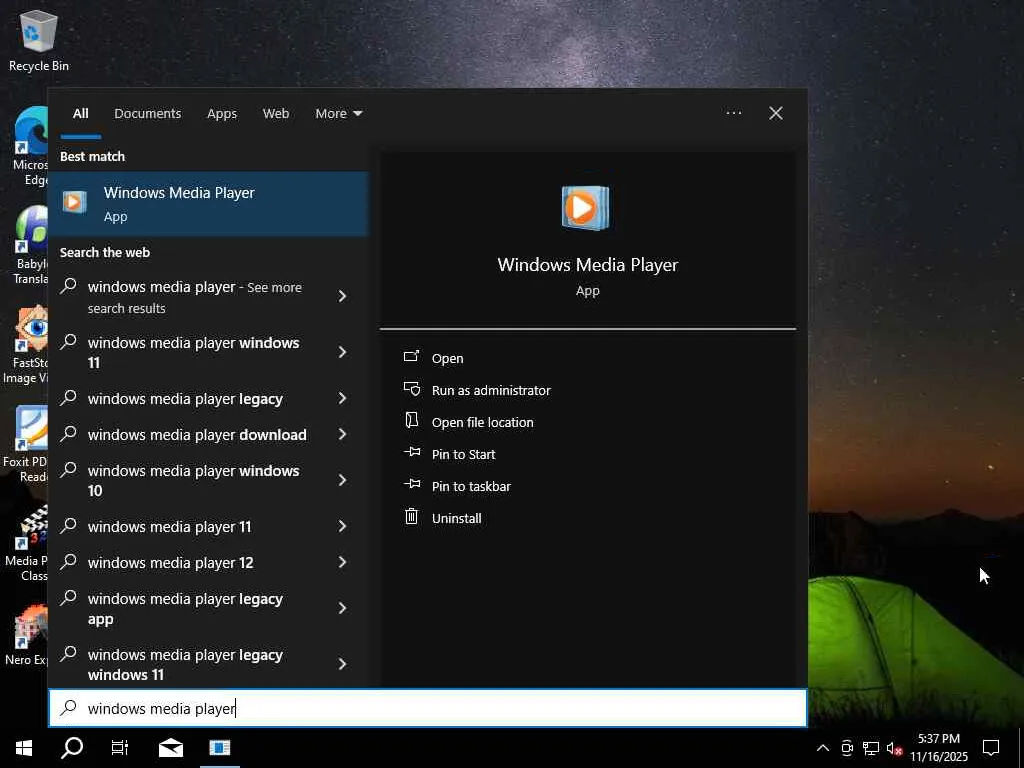
Task: Click the muted volume speaker tray icon
Action: tap(894, 748)
